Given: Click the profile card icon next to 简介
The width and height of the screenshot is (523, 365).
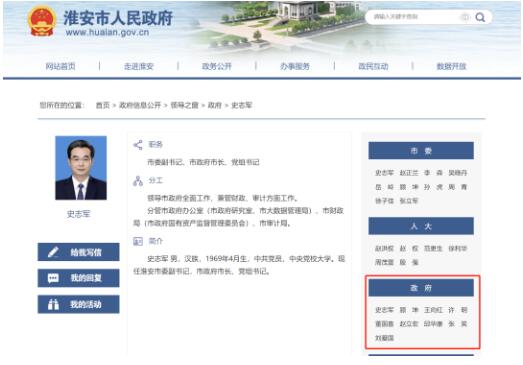Looking at the screenshot, I should [138, 241].
